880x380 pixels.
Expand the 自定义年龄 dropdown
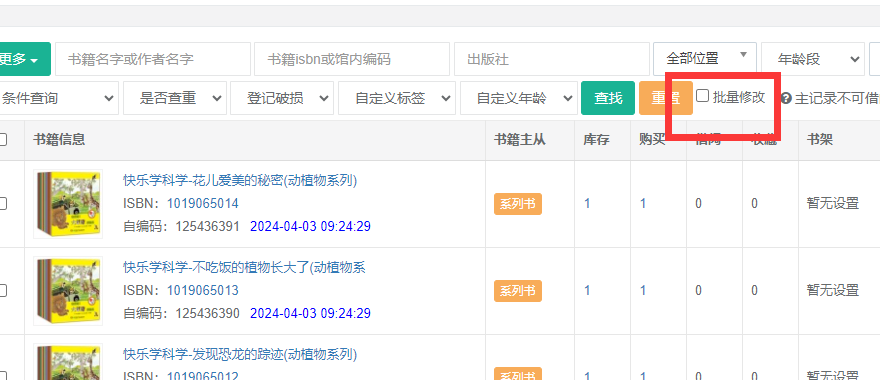point(519,98)
